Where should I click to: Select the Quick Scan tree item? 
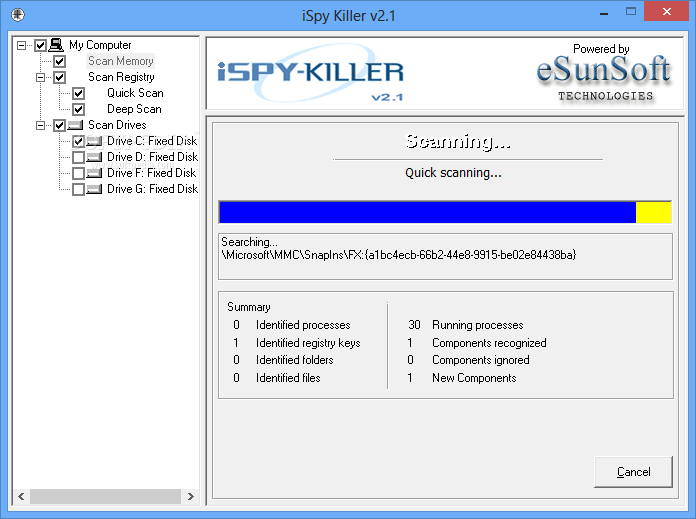coord(135,93)
